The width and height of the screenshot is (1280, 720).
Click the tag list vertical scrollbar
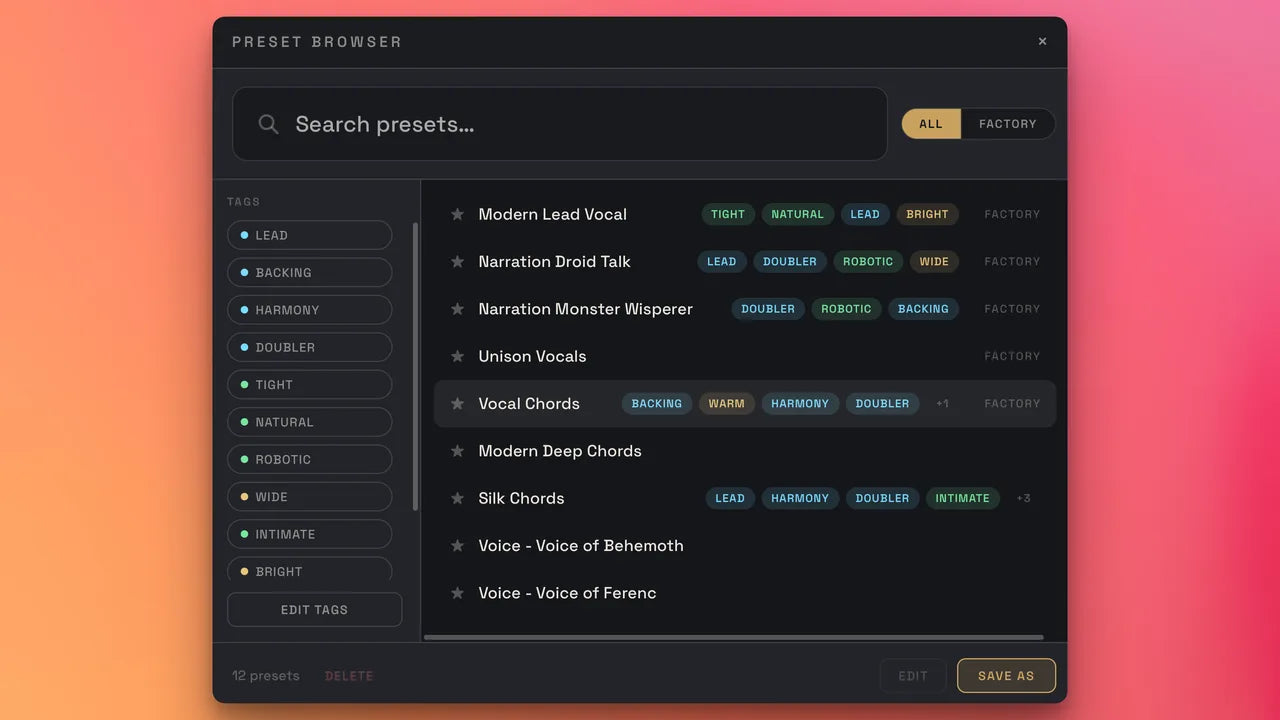(x=415, y=366)
